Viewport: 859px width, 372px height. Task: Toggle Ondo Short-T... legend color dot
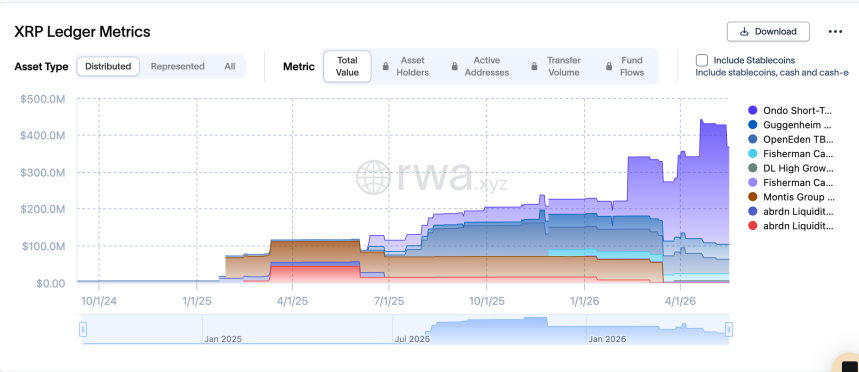(752, 111)
